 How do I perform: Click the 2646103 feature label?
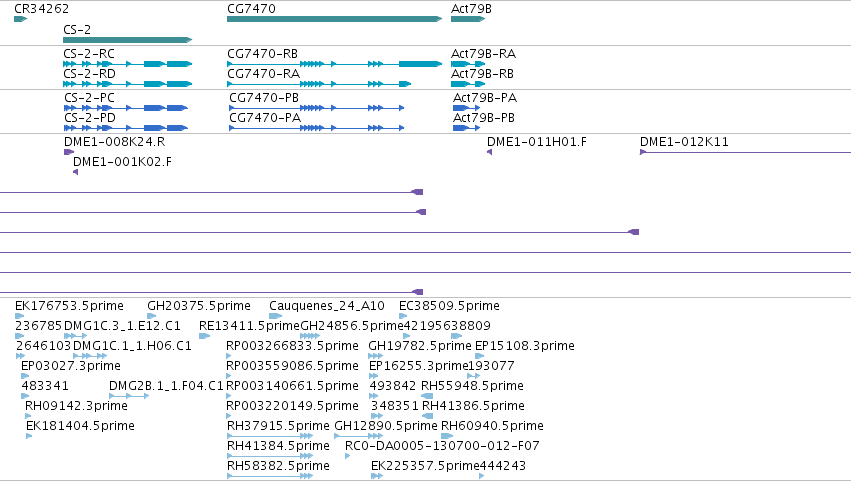click(x=43, y=346)
